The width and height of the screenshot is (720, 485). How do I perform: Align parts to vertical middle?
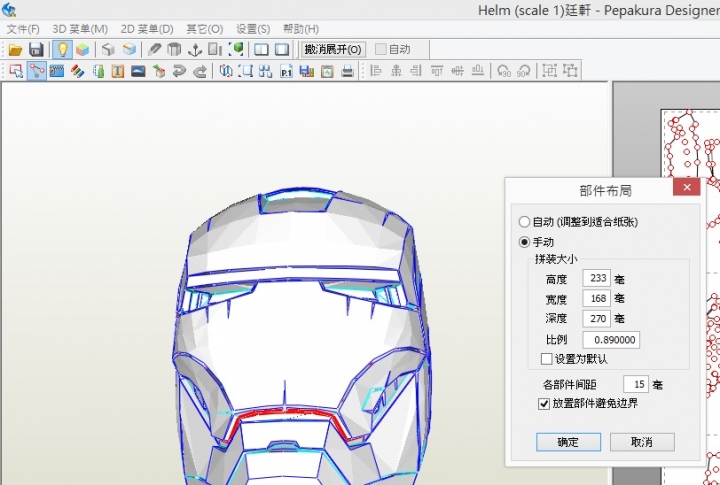[x=457, y=71]
